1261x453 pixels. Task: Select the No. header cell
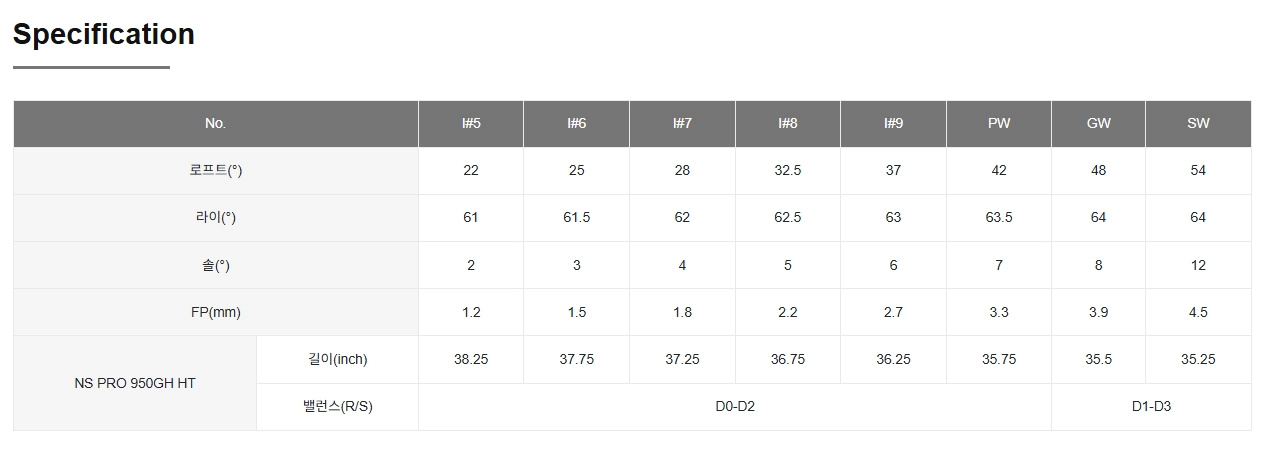click(x=216, y=124)
